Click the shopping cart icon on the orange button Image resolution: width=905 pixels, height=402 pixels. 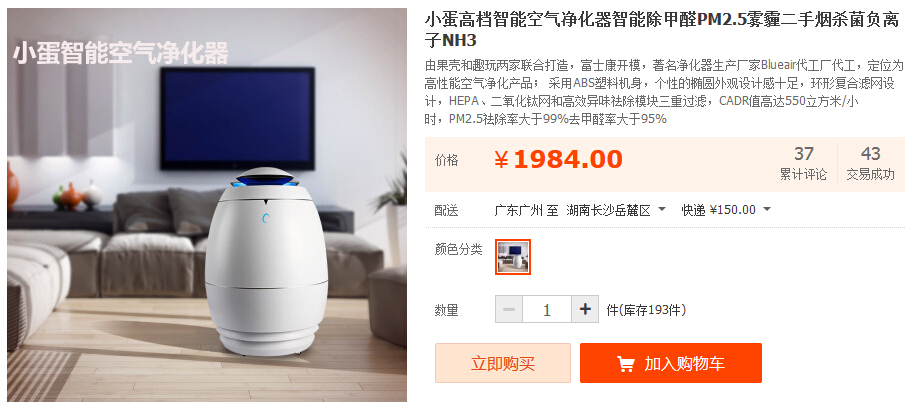tap(626, 364)
